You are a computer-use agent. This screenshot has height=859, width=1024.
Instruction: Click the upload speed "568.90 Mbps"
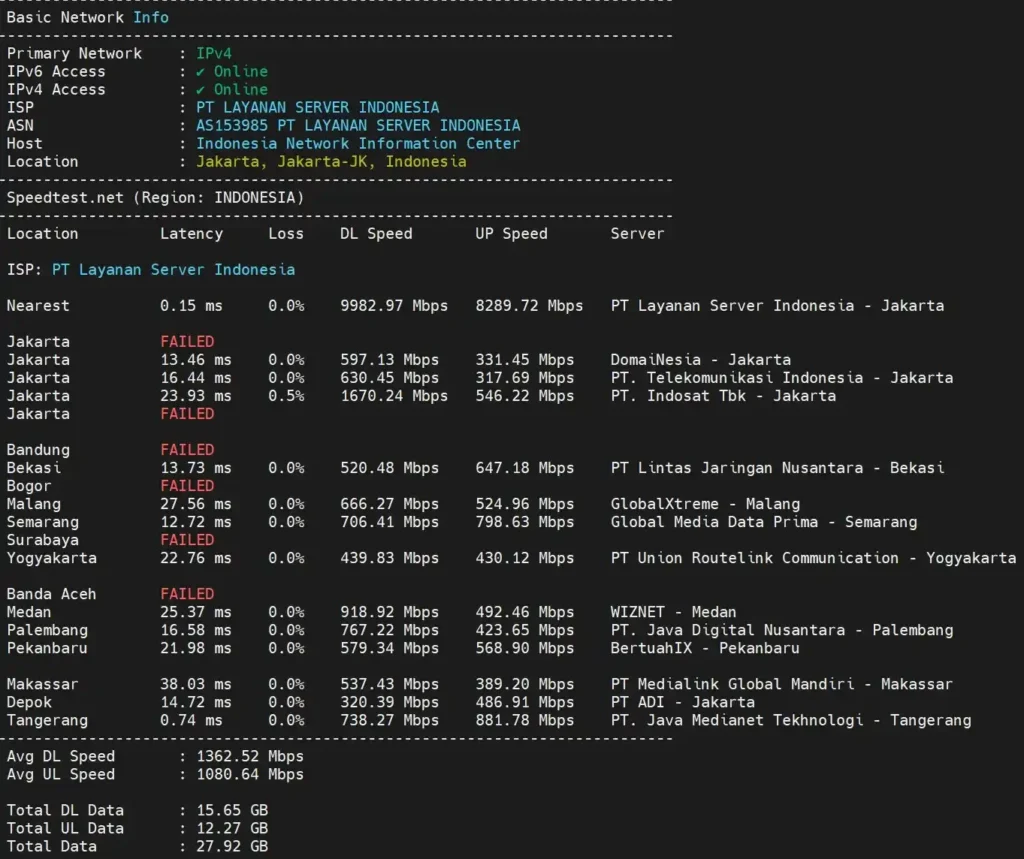click(x=525, y=649)
